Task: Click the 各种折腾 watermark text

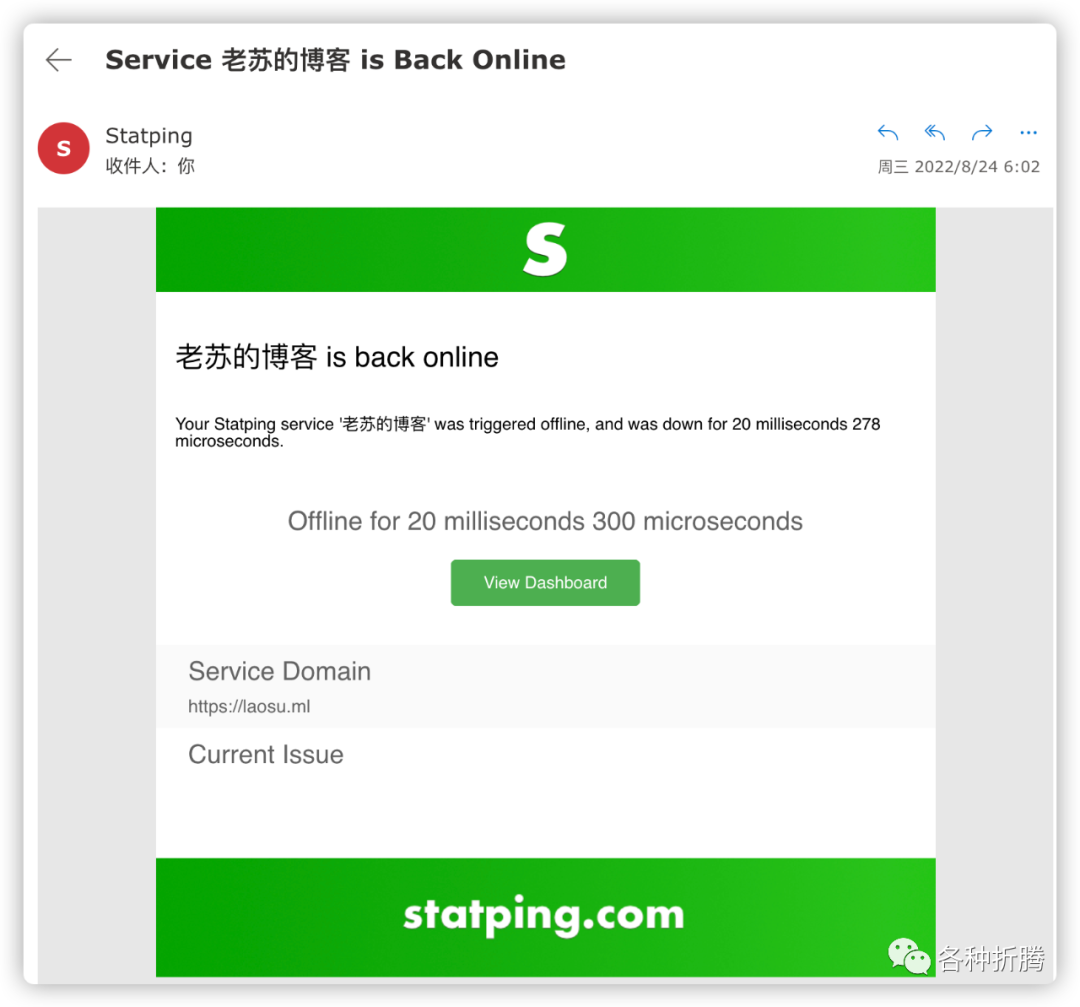Action: (x=991, y=958)
